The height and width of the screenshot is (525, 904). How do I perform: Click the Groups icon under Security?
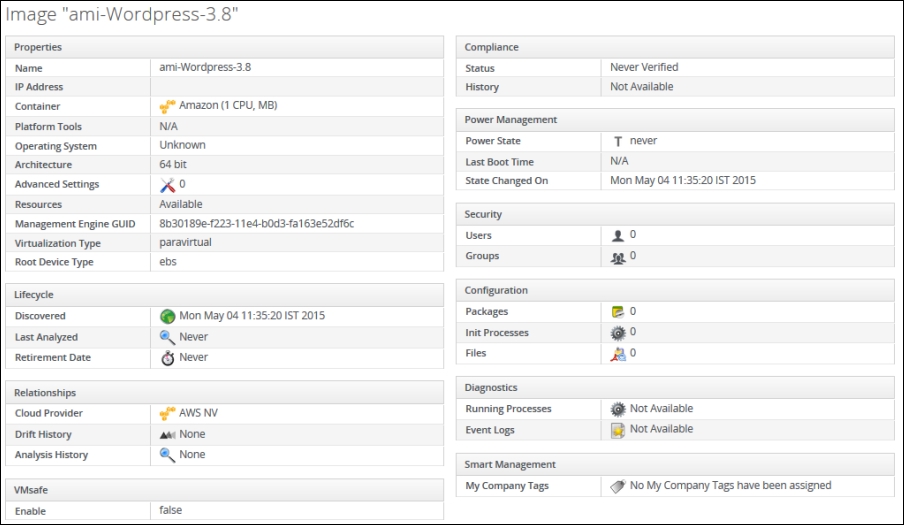(x=617, y=257)
